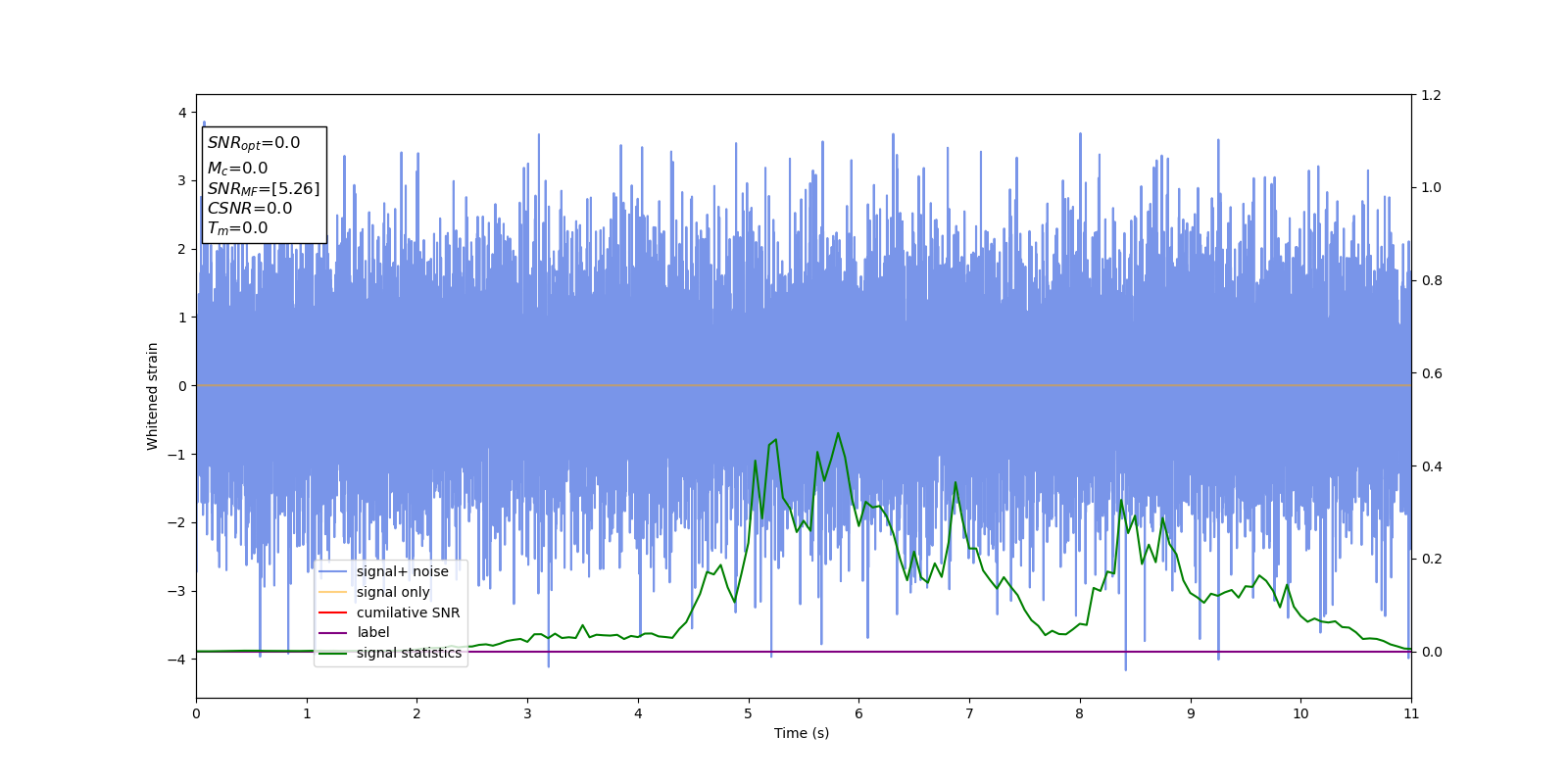Click right y-axis tick label 0.2
The width and height of the screenshot is (1568, 784).
(1431, 560)
